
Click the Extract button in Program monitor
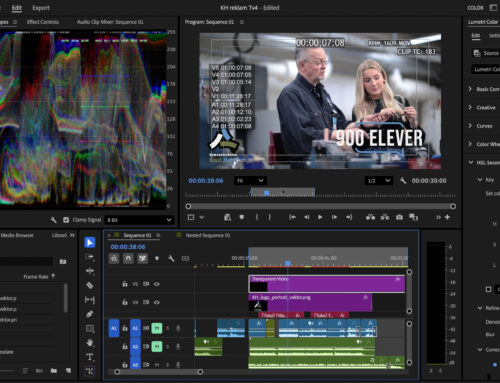pos(385,217)
